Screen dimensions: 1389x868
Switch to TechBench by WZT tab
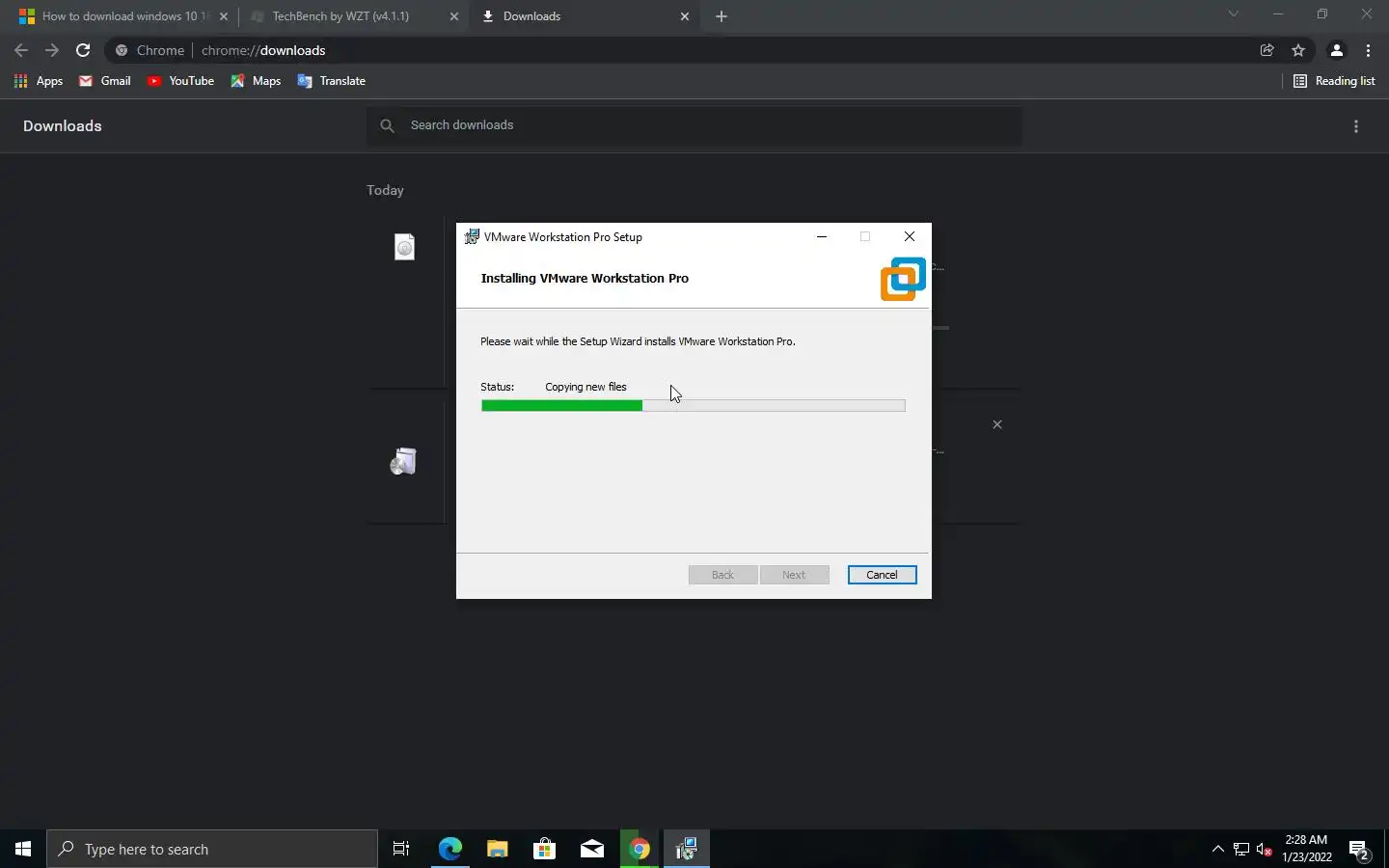coord(340,16)
